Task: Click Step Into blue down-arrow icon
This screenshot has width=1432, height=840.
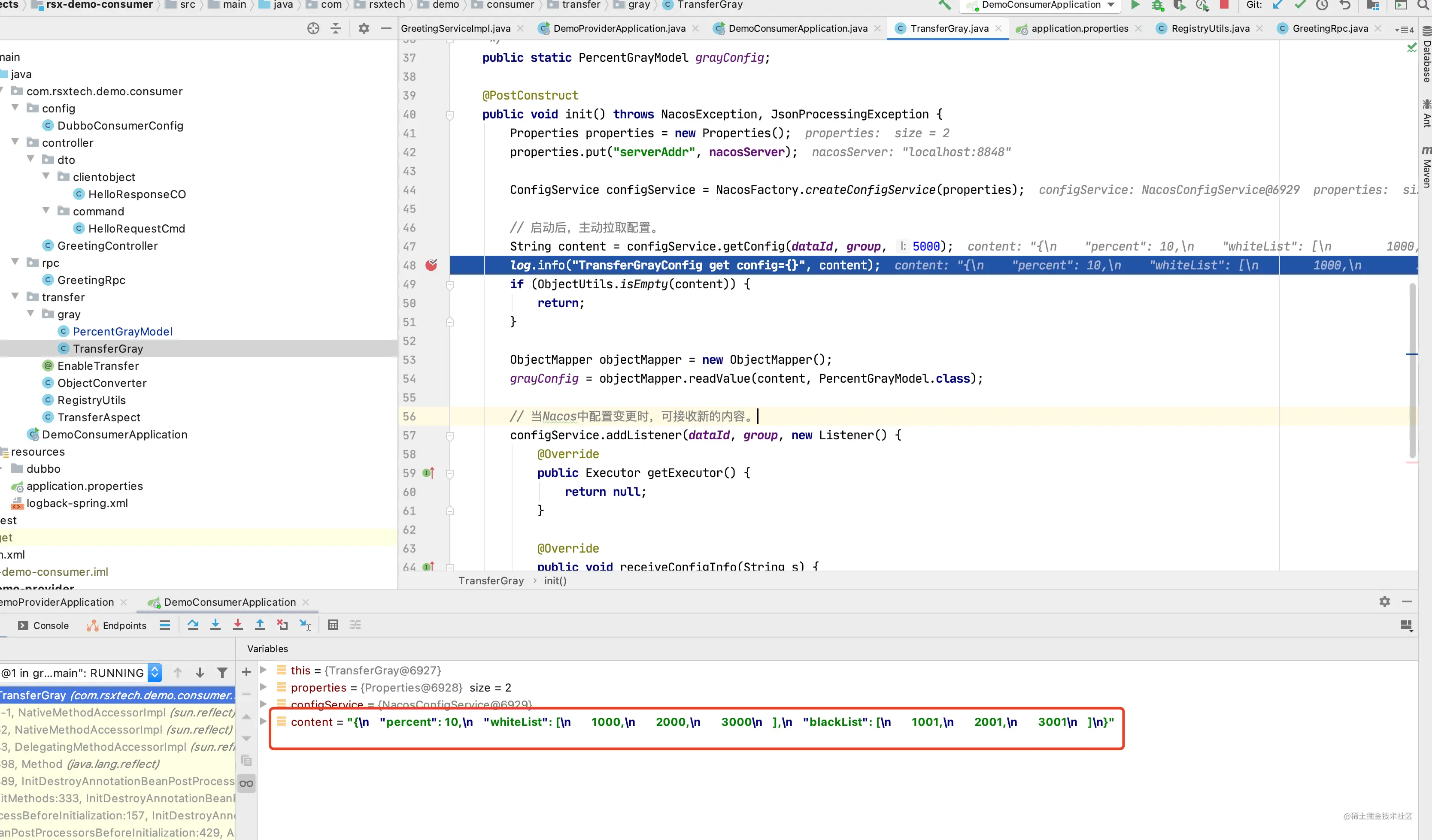Action: (215, 625)
